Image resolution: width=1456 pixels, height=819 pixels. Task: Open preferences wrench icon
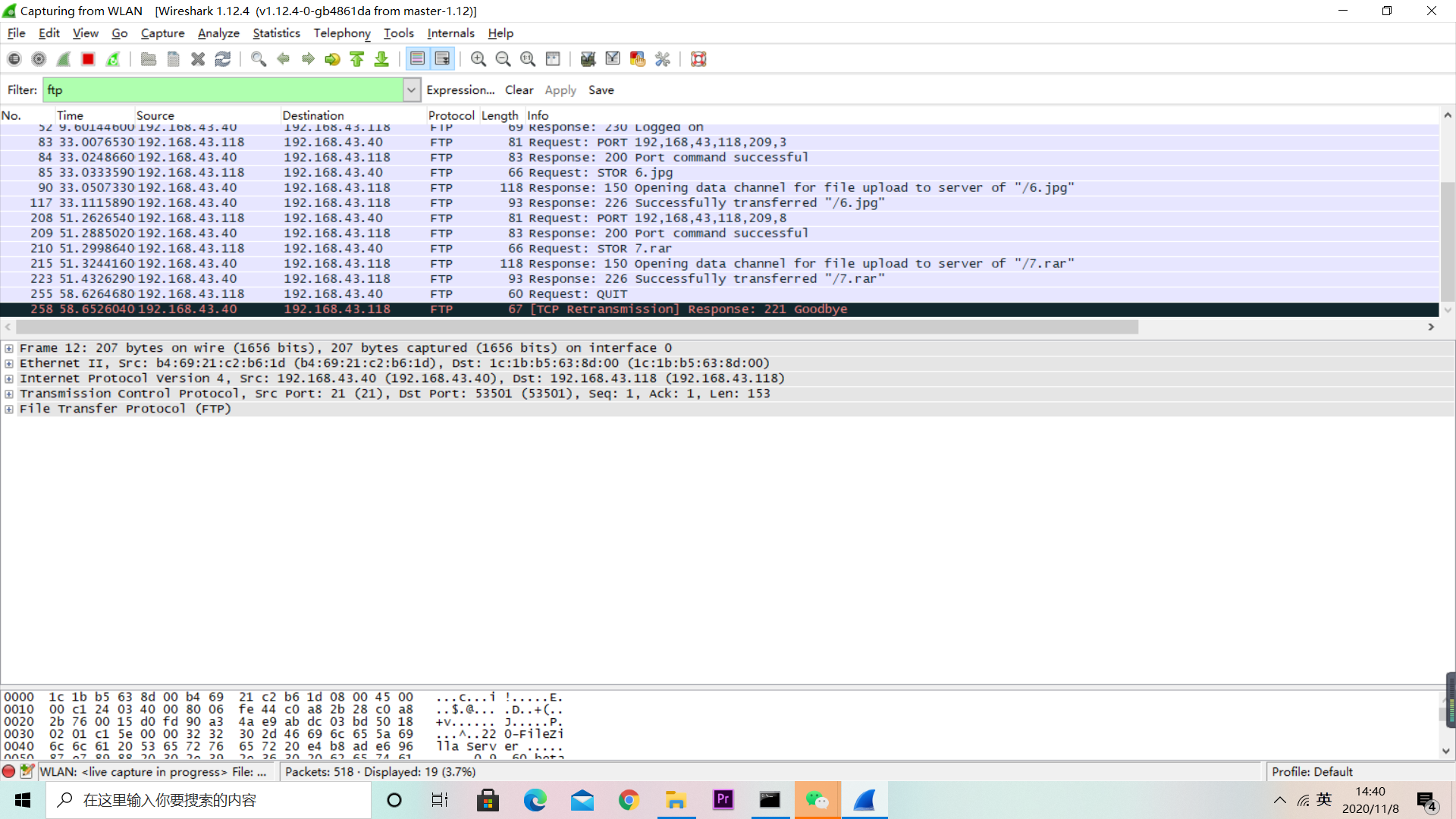(662, 59)
